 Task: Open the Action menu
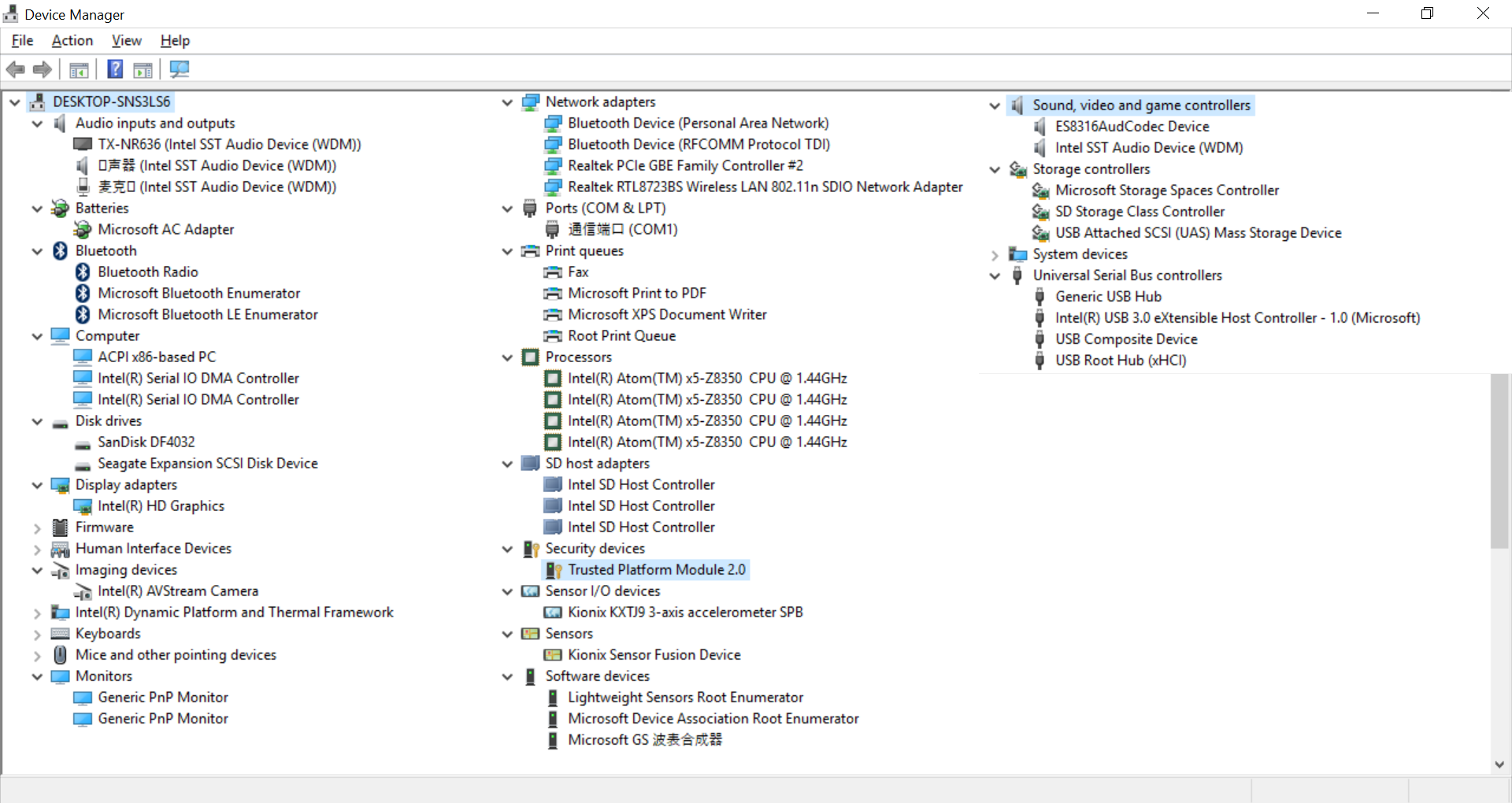(x=72, y=41)
